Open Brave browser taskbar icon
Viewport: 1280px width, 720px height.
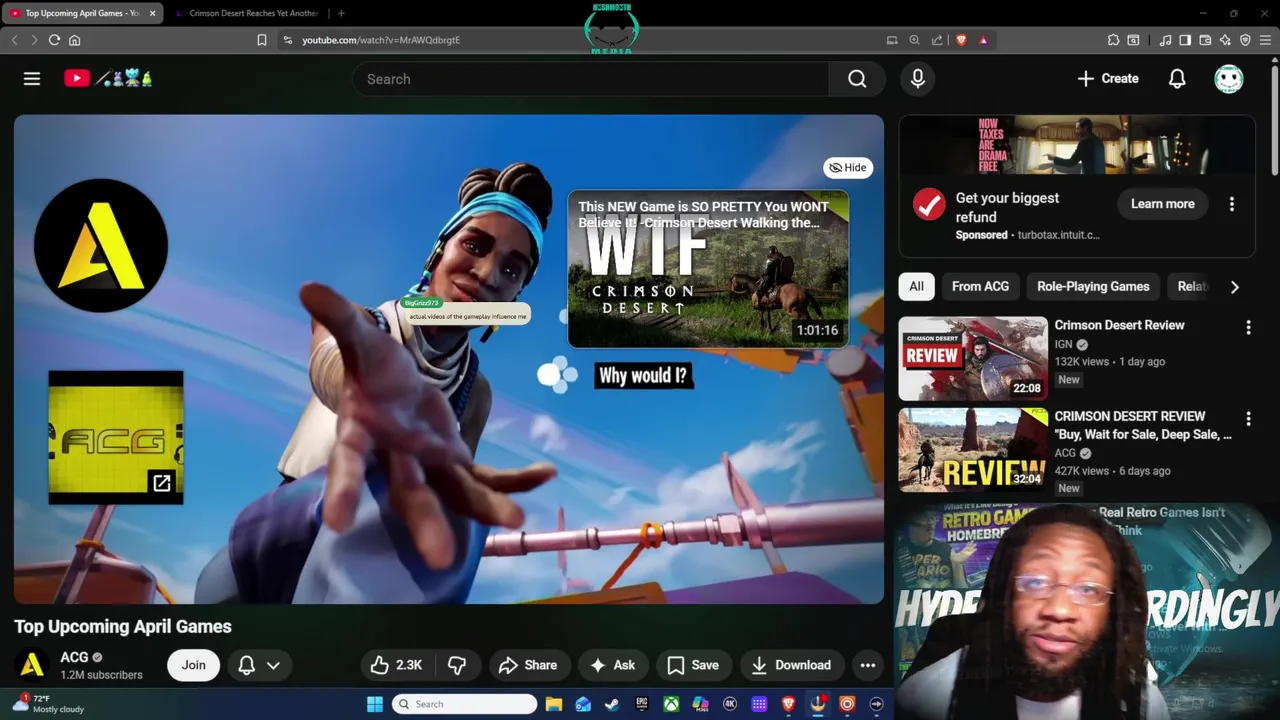tap(788, 705)
